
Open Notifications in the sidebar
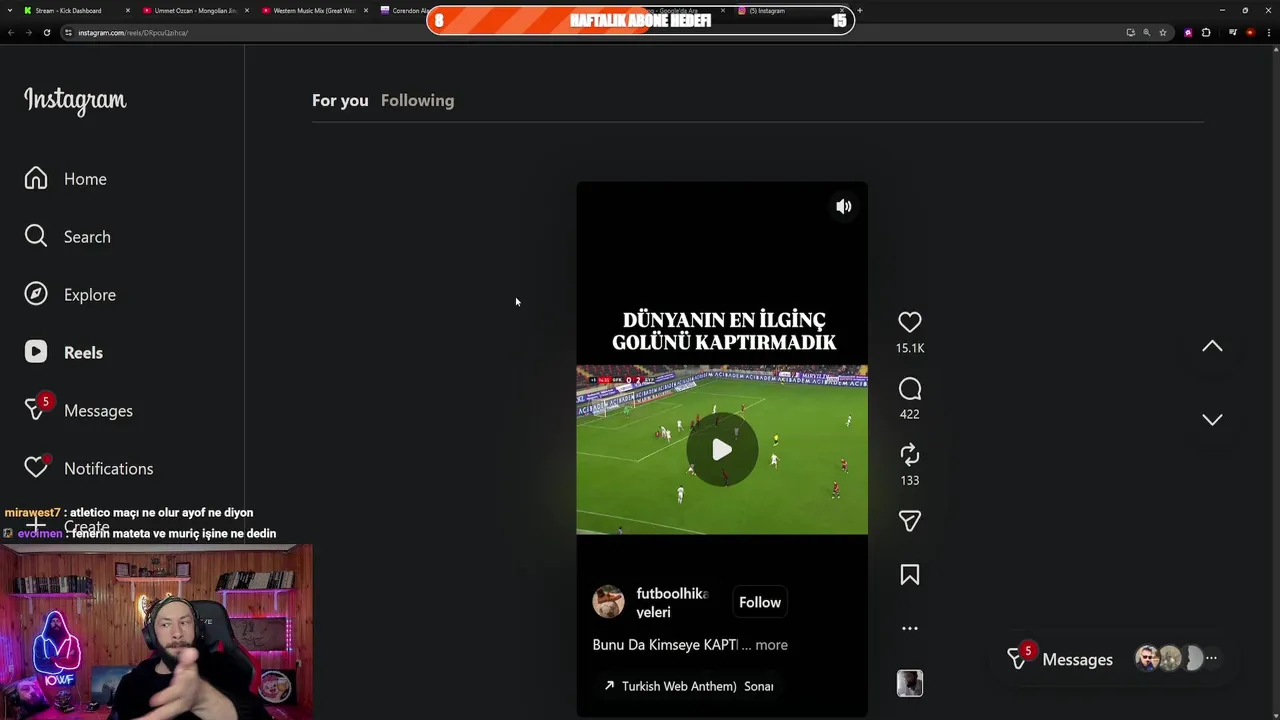pyautogui.click(x=88, y=468)
